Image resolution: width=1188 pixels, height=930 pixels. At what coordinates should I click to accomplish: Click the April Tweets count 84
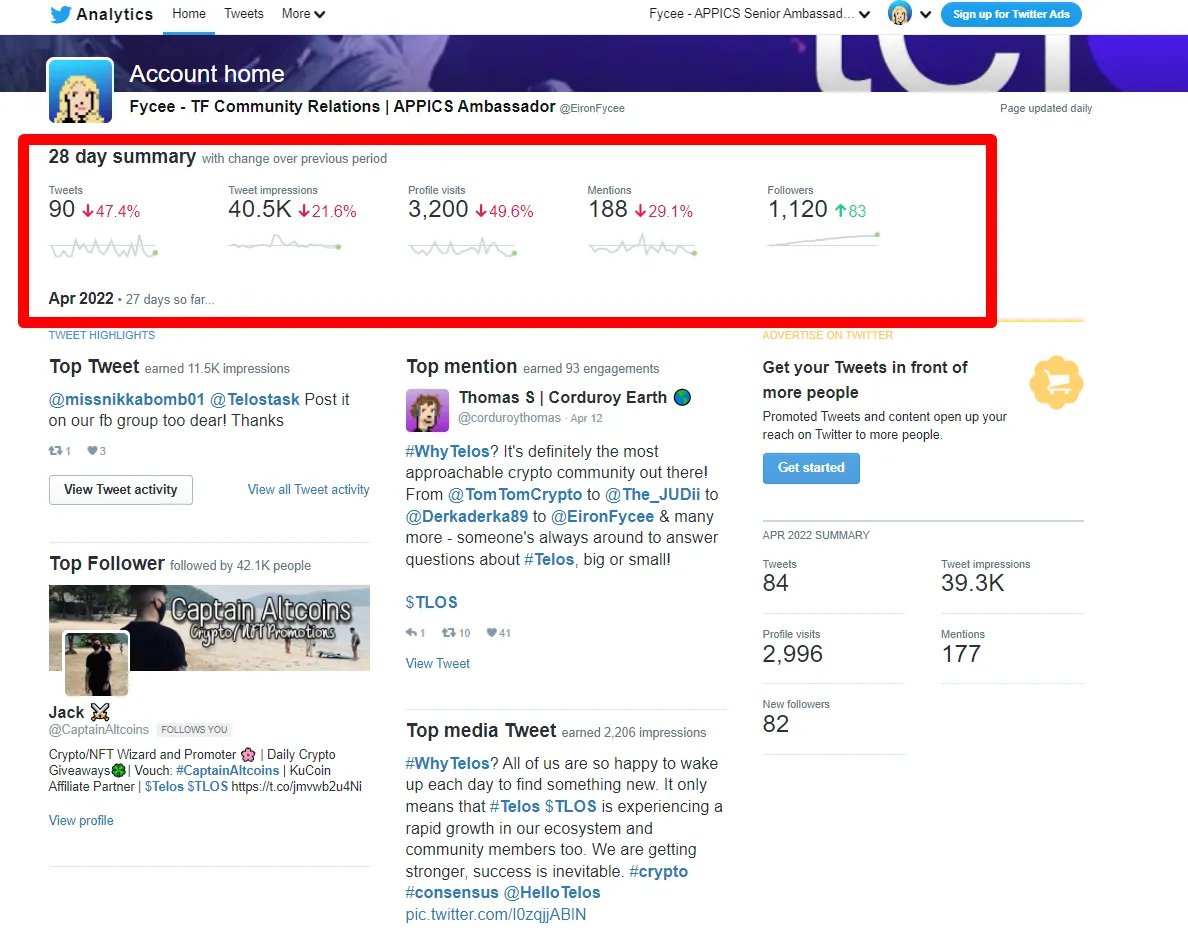pyautogui.click(x=775, y=583)
